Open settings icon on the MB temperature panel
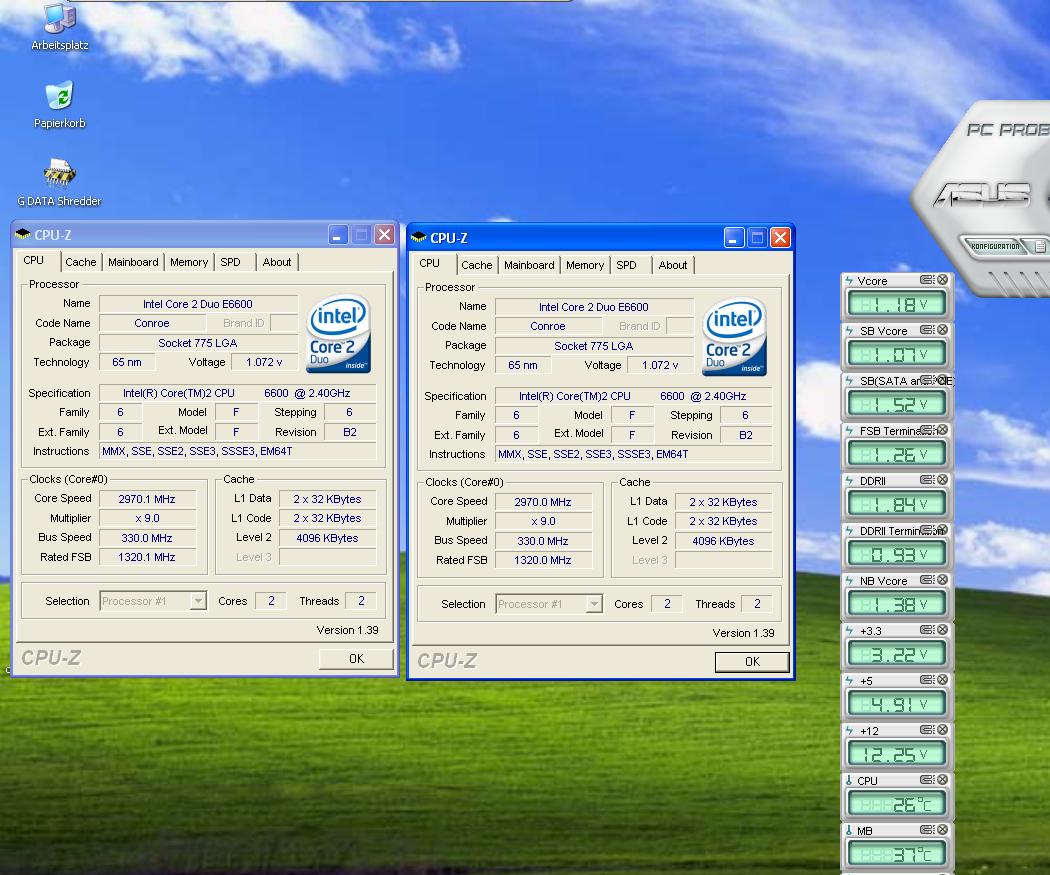 coord(927,830)
